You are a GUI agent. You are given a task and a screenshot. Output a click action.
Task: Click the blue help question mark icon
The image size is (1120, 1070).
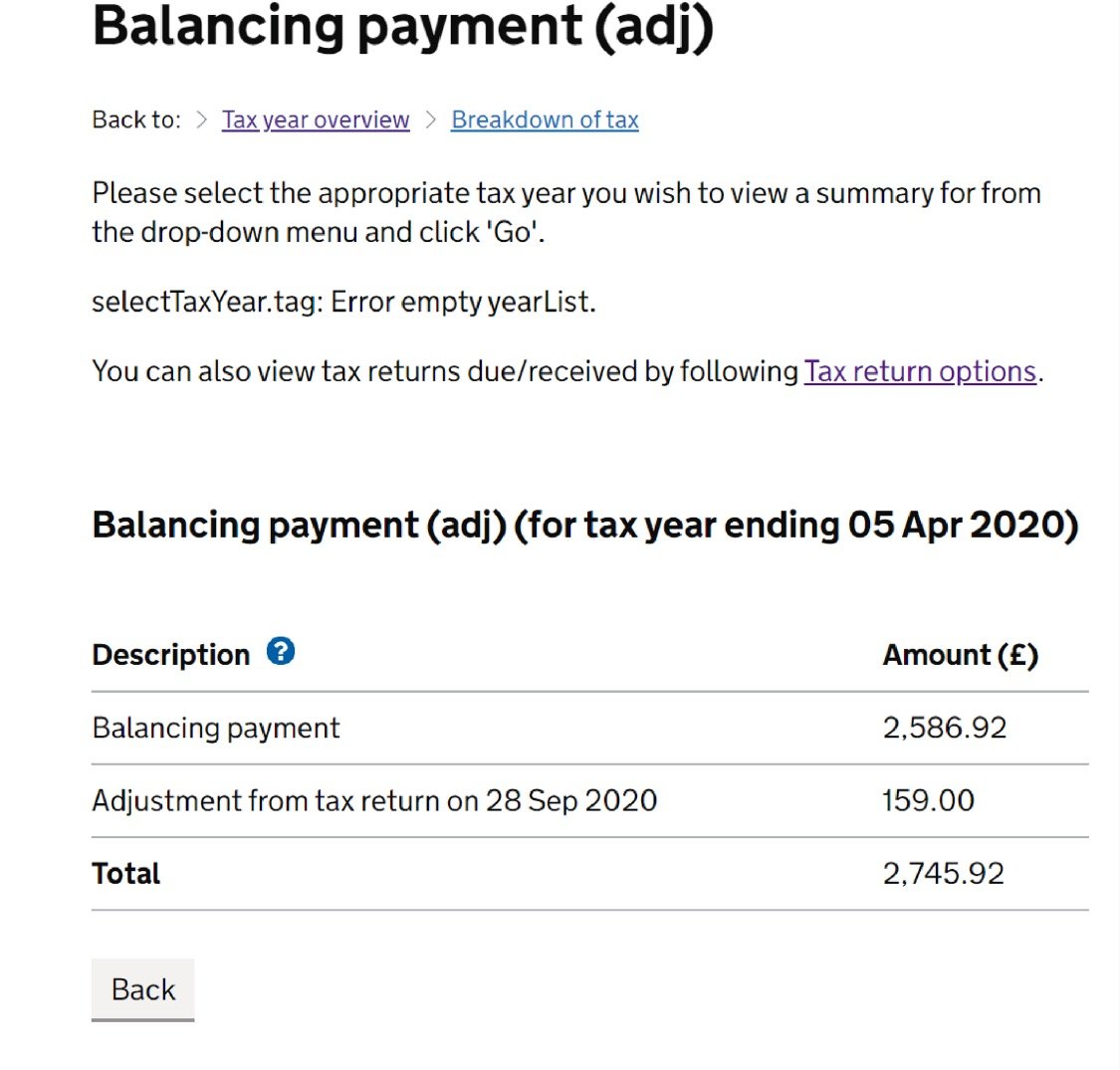(281, 651)
